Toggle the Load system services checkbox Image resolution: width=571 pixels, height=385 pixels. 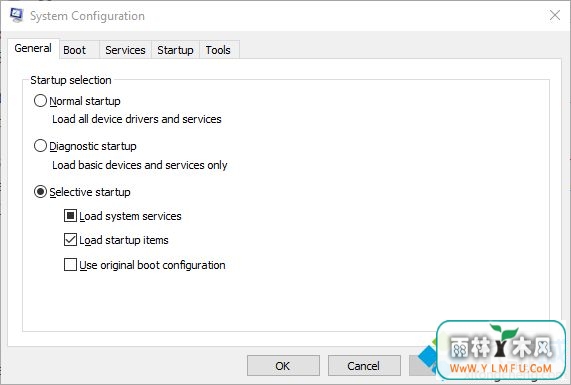pos(70,216)
